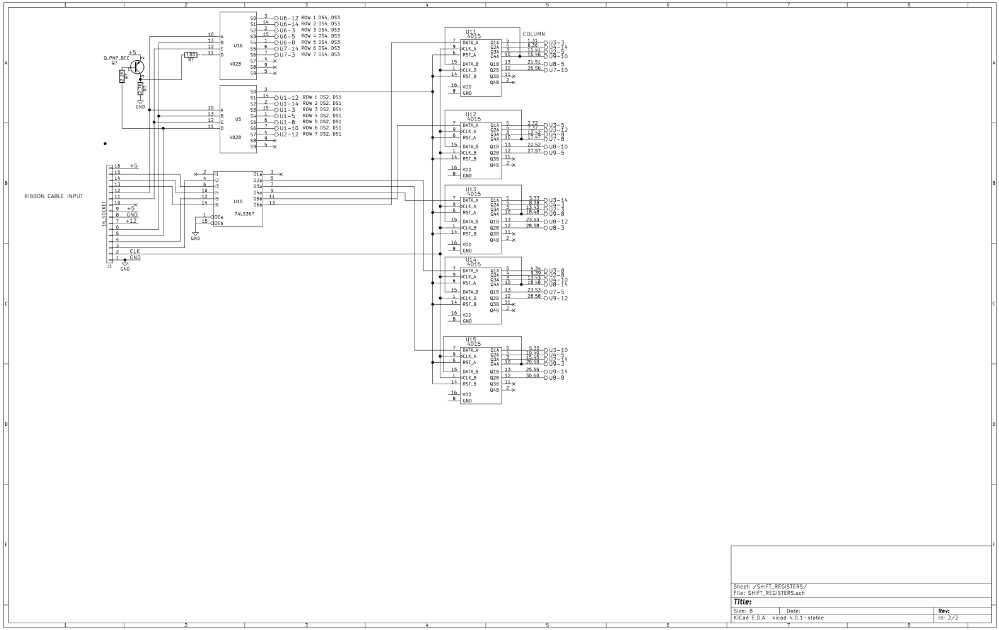Select the "U2-12" net label

tap(288, 134)
